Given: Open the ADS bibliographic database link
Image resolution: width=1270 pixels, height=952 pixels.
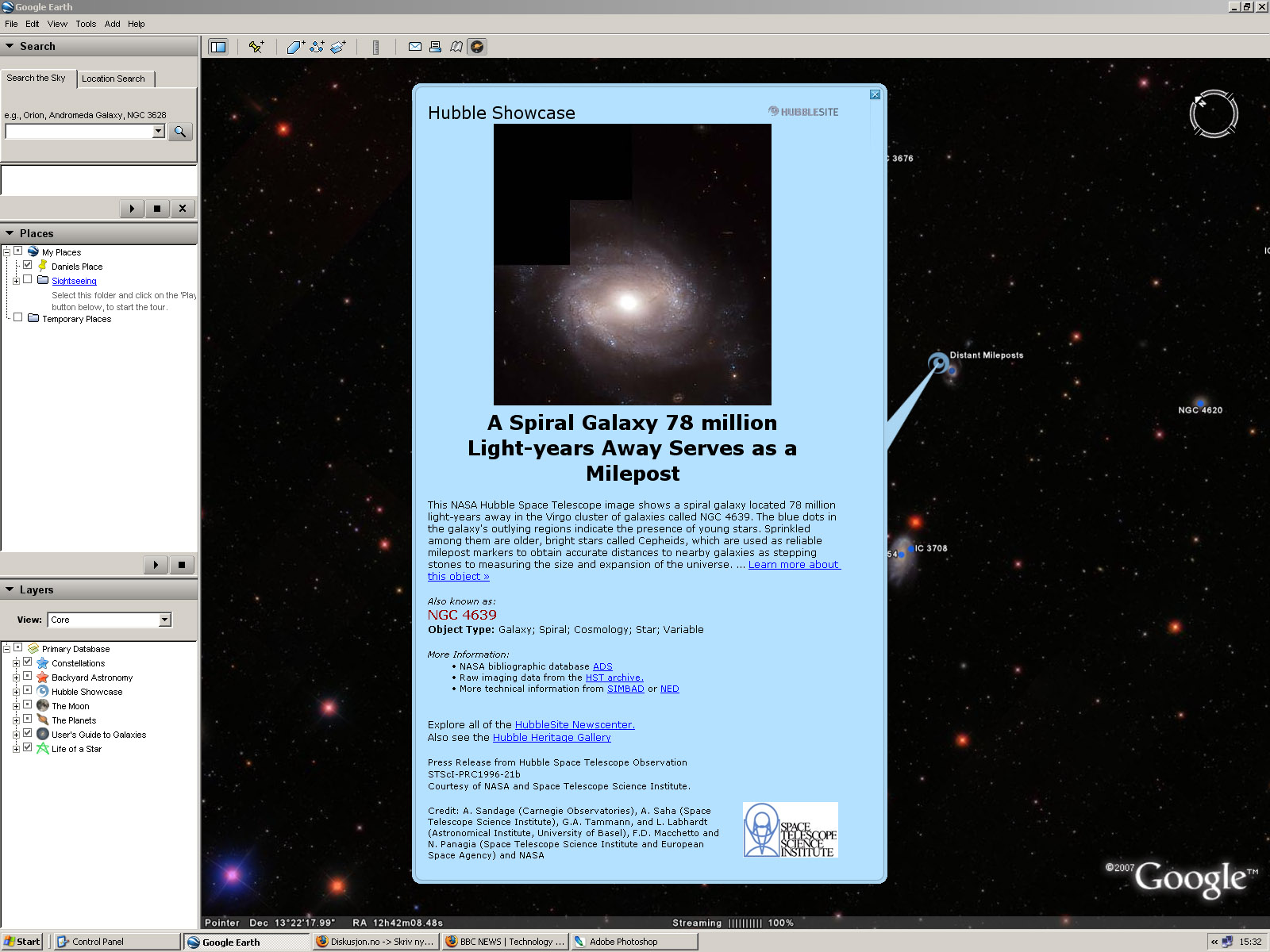Looking at the screenshot, I should (602, 666).
